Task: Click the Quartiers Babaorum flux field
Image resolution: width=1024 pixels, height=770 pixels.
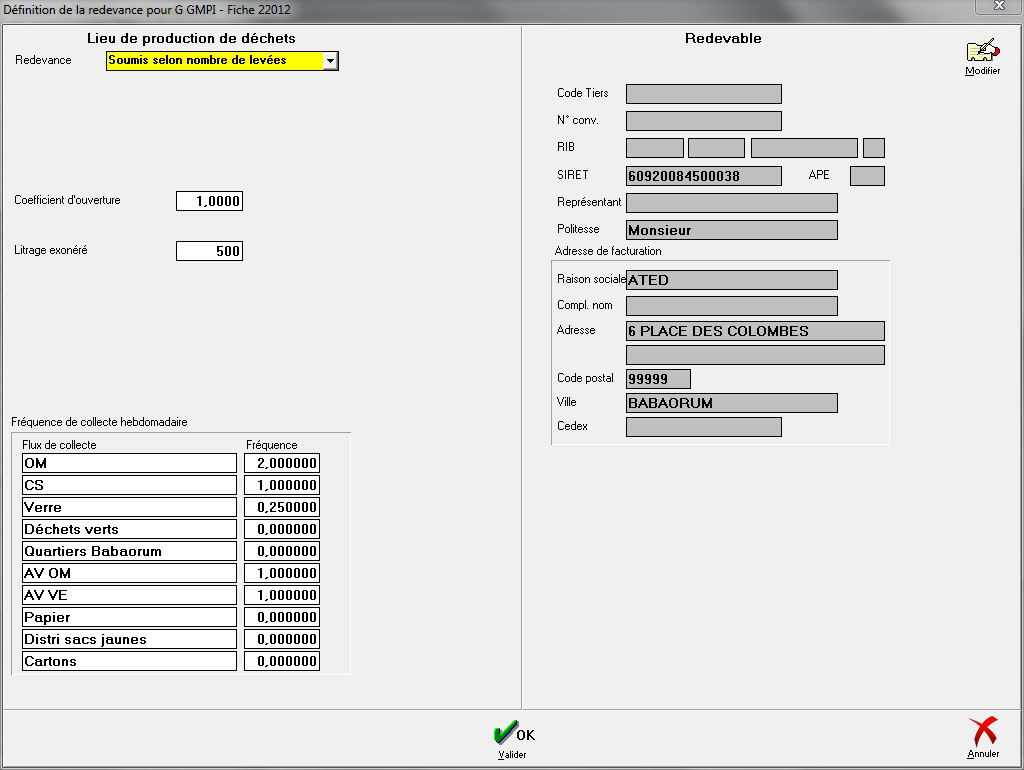Action: click(x=129, y=551)
